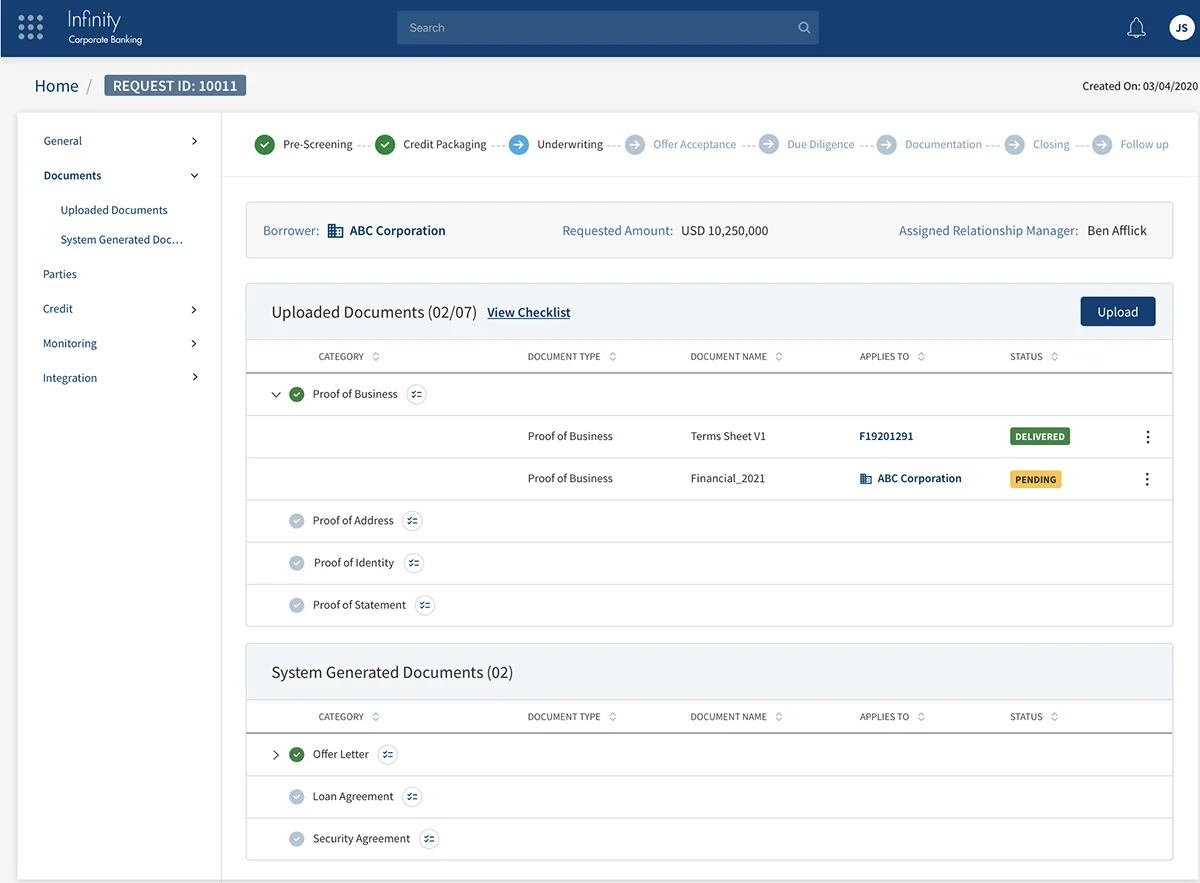Click into the Search input field
The image size is (1200, 883).
(608, 28)
